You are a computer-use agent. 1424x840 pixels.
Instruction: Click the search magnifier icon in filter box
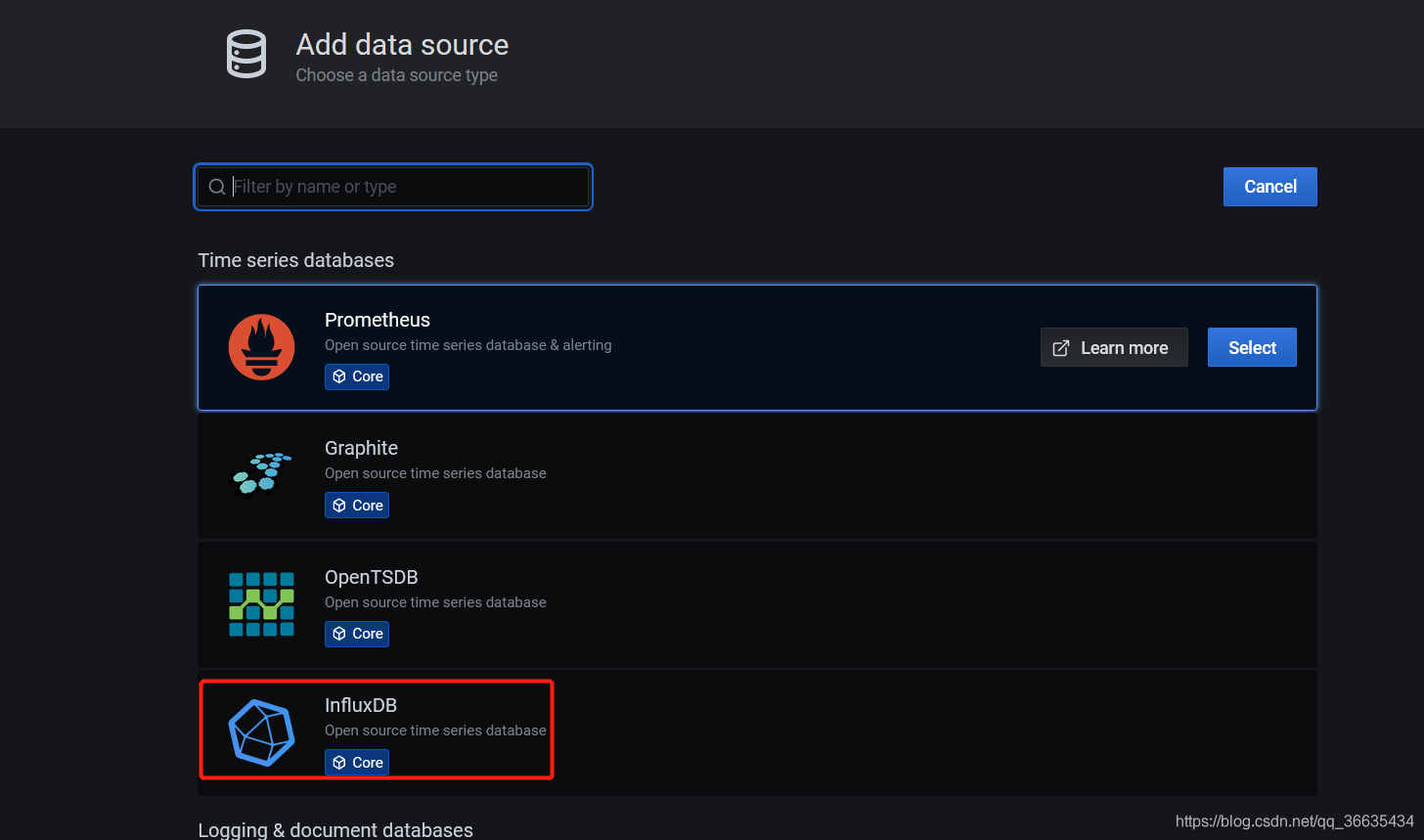(217, 187)
